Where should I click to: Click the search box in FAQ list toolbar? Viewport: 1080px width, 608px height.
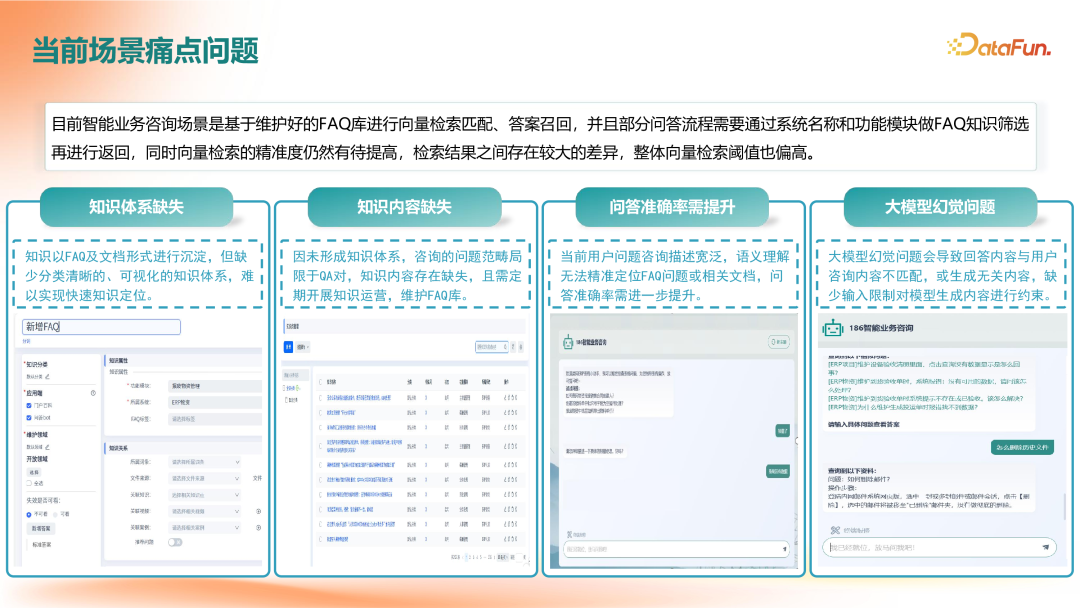[x=492, y=347]
